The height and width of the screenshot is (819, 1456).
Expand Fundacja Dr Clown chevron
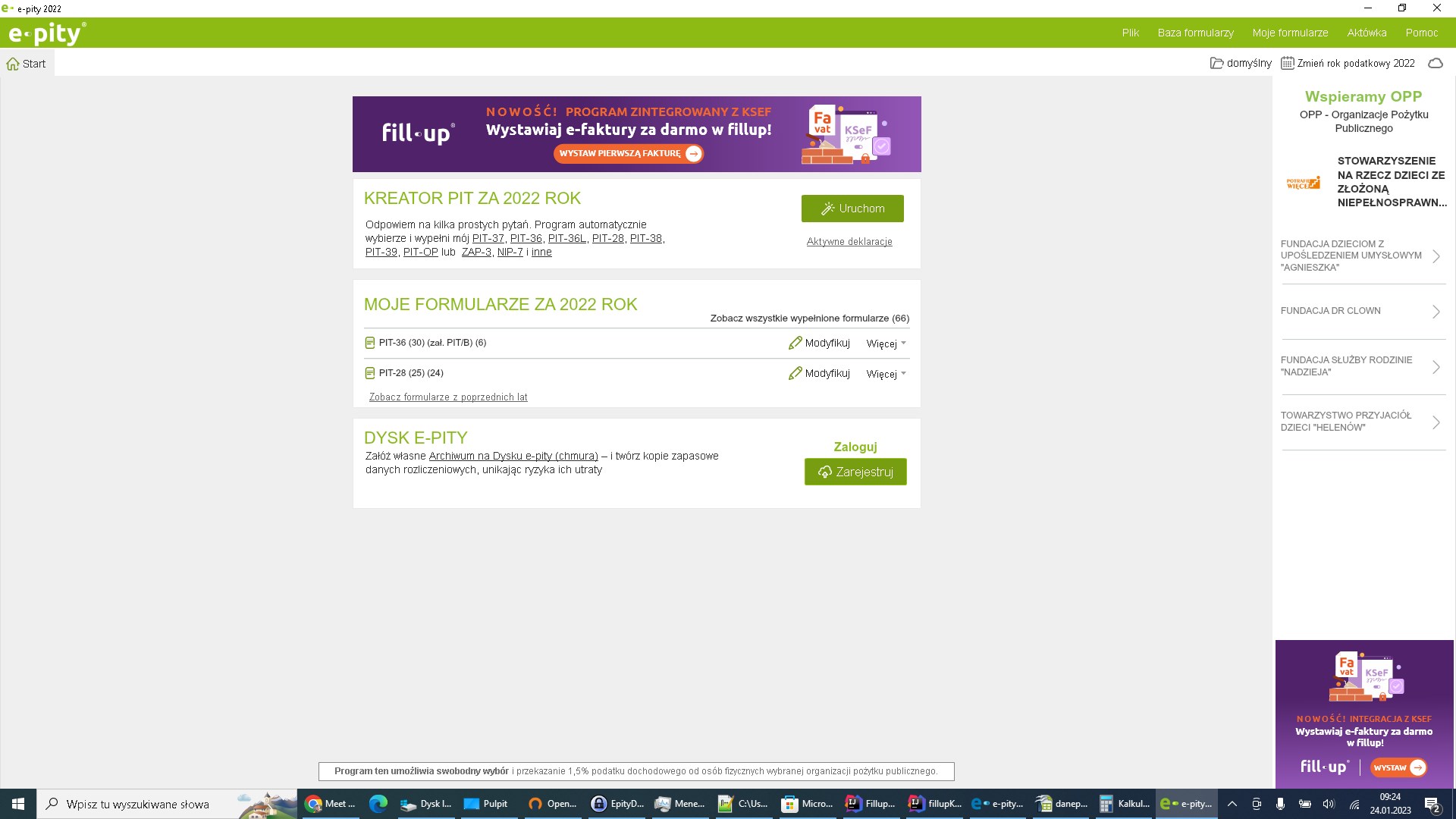(1436, 312)
